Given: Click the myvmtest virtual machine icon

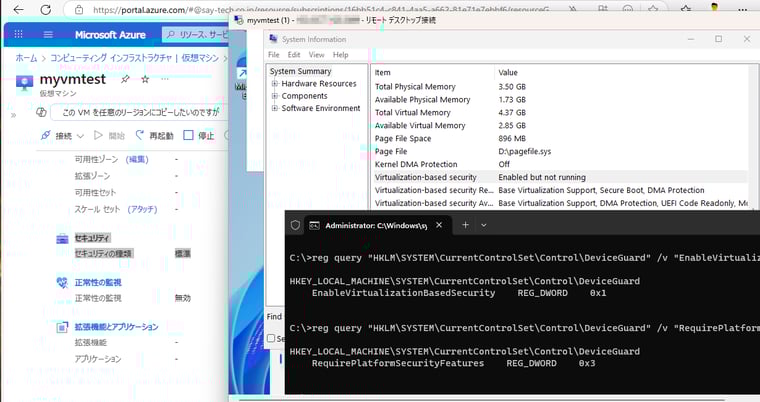Looking at the screenshot, I should point(24,83).
